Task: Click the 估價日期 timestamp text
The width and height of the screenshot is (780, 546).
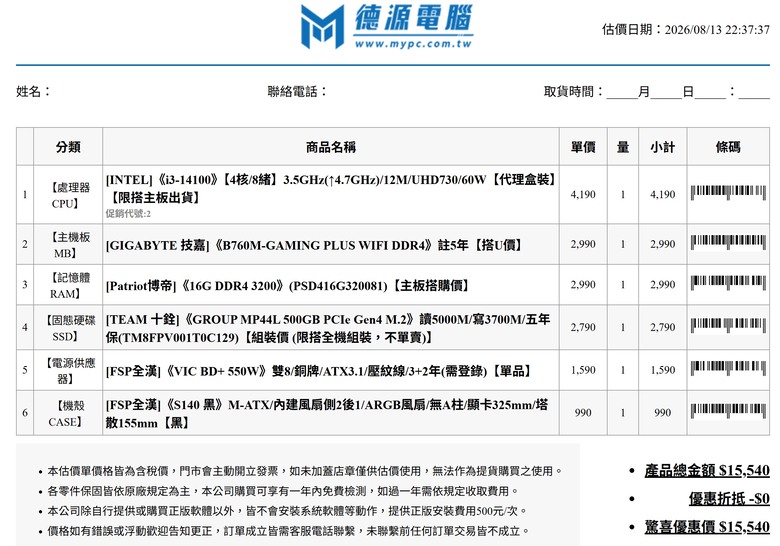Action: point(685,29)
